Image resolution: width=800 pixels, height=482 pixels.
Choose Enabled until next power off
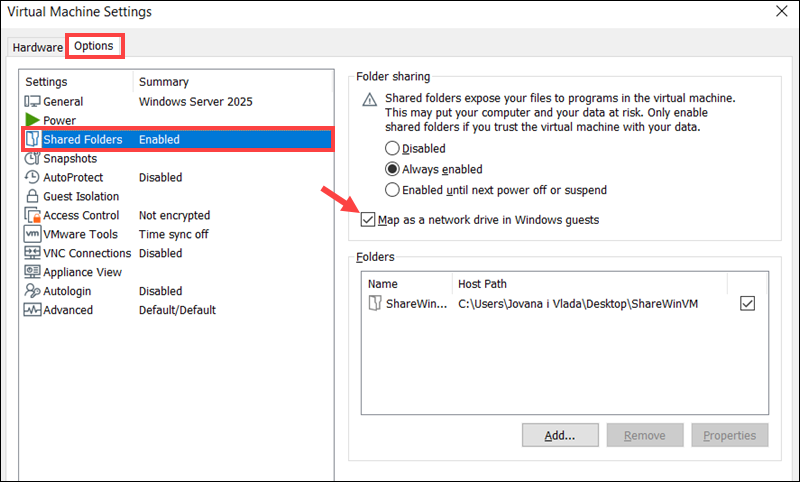[x=393, y=190]
